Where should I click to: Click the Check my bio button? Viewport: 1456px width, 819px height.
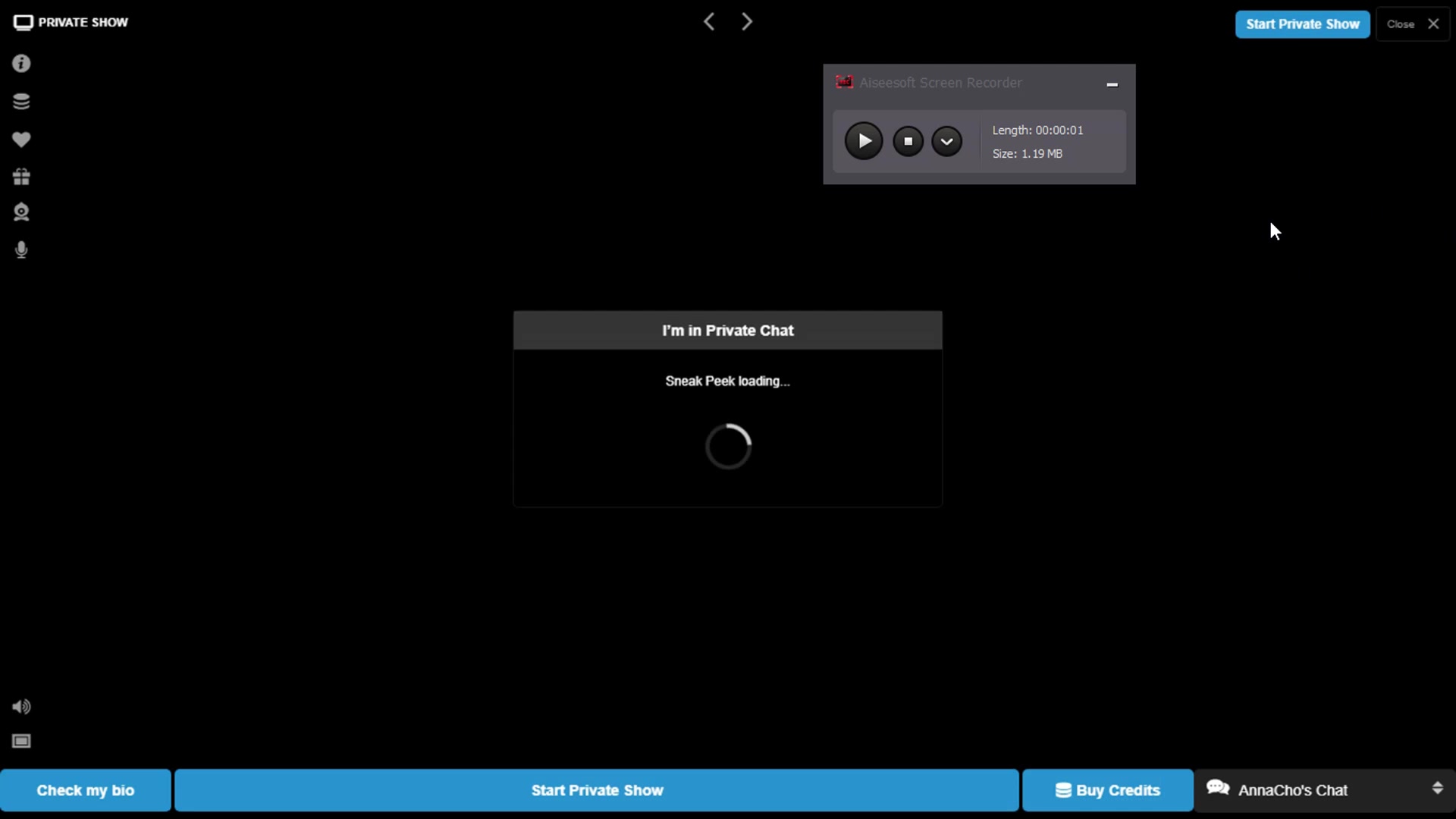86,790
